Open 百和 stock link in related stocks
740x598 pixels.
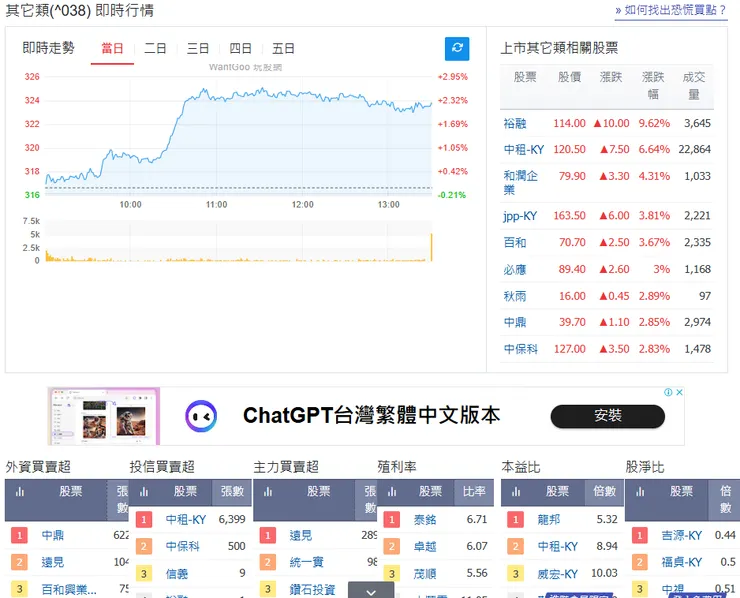pyautogui.click(x=515, y=243)
